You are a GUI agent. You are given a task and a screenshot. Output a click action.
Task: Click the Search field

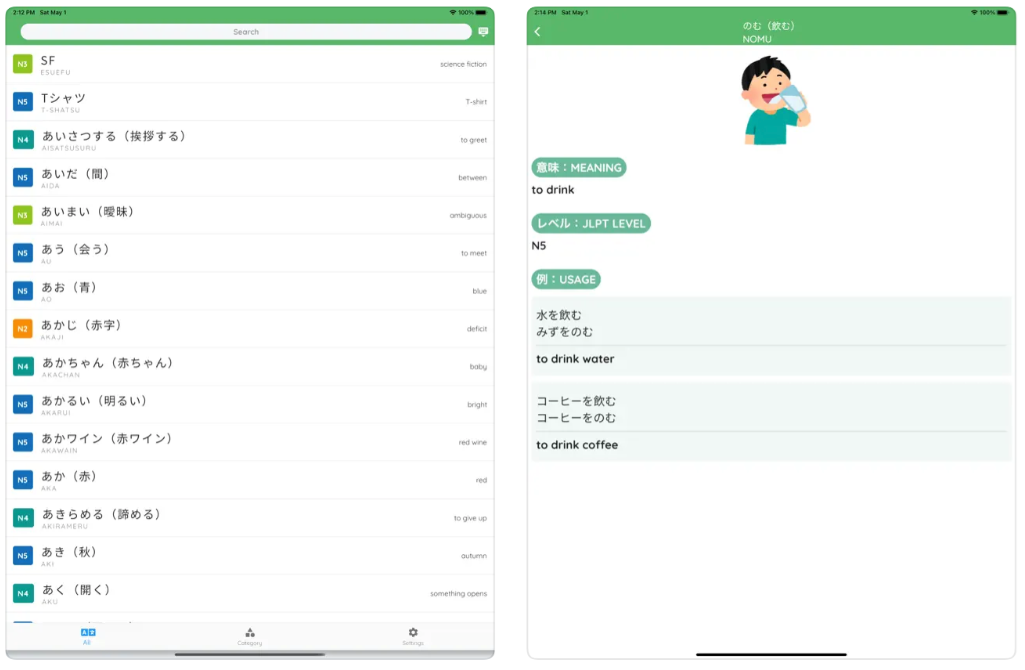click(x=246, y=32)
